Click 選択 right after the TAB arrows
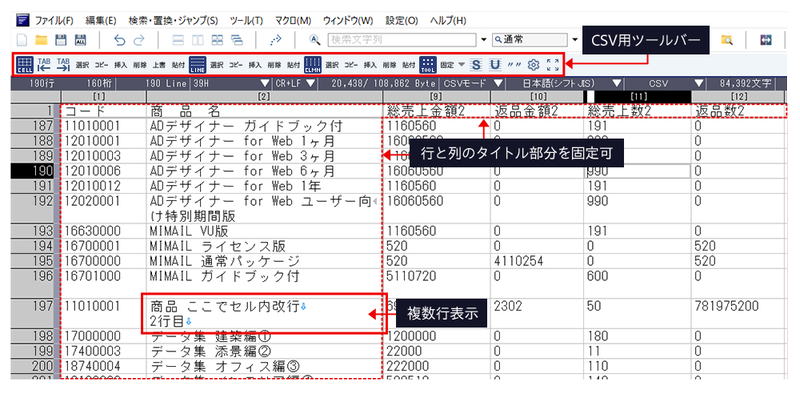This screenshot has height=394, width=800. (82, 65)
